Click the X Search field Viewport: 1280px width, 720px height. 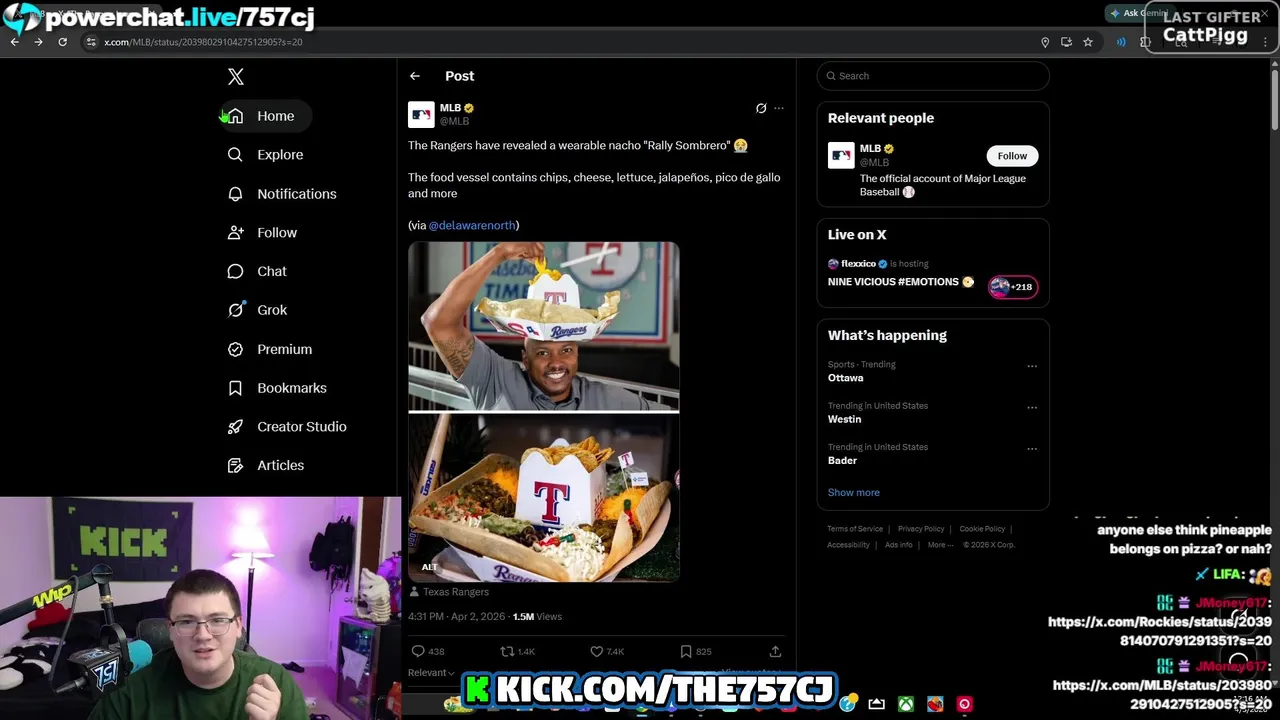[x=933, y=76]
